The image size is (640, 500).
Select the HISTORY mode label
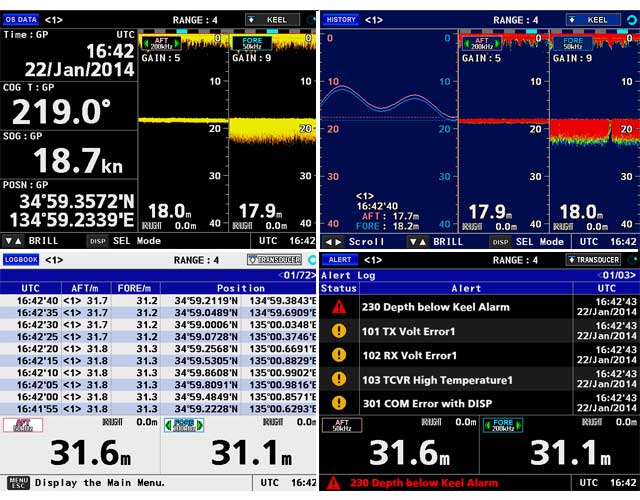point(342,19)
